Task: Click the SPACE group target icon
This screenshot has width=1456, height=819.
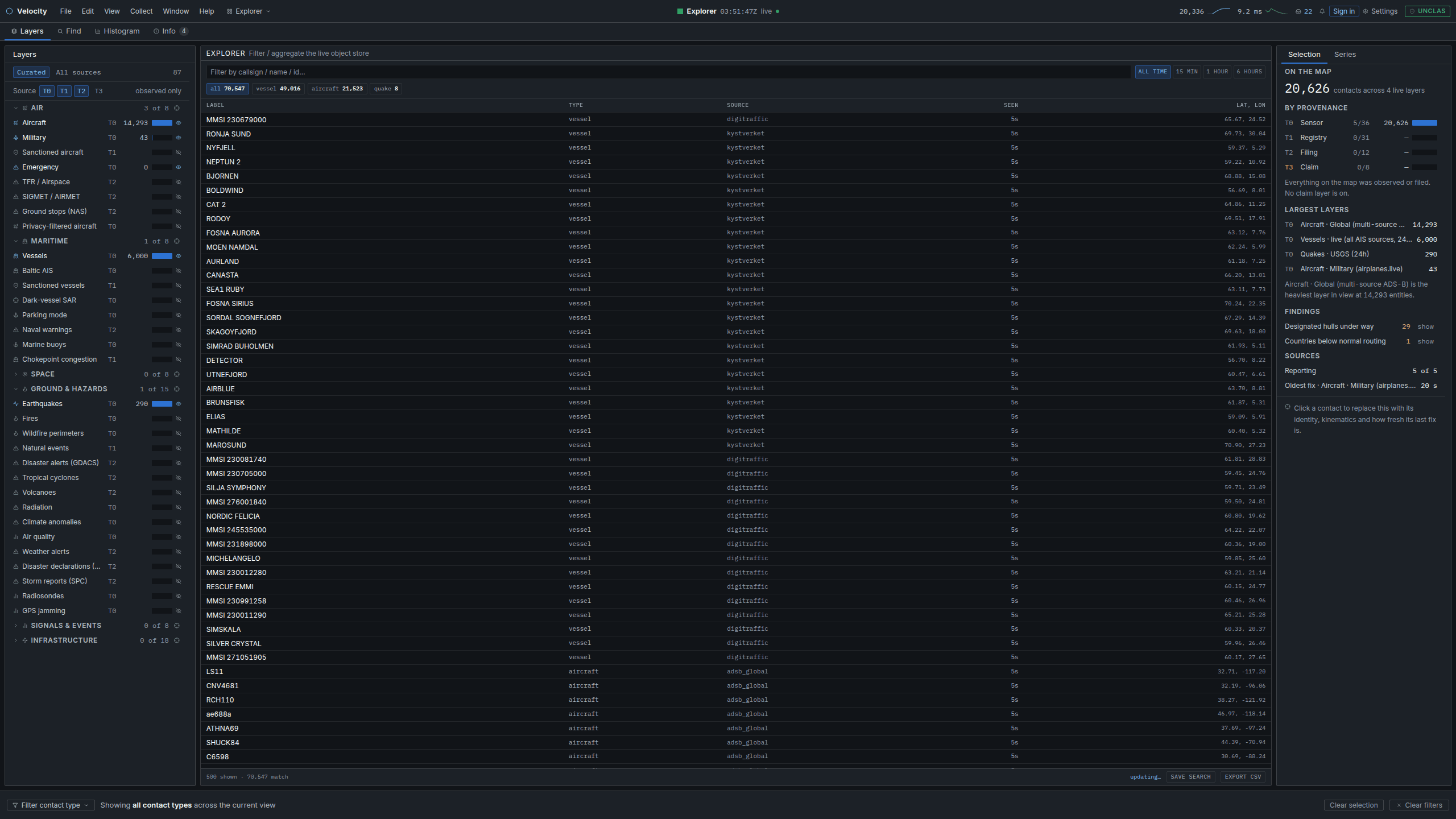Action: pyautogui.click(x=177, y=374)
